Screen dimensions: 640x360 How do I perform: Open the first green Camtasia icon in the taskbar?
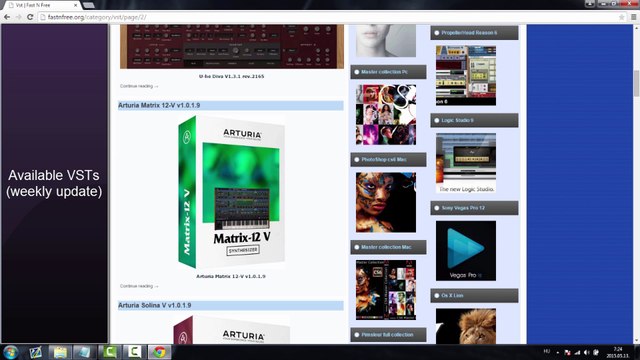point(109,352)
